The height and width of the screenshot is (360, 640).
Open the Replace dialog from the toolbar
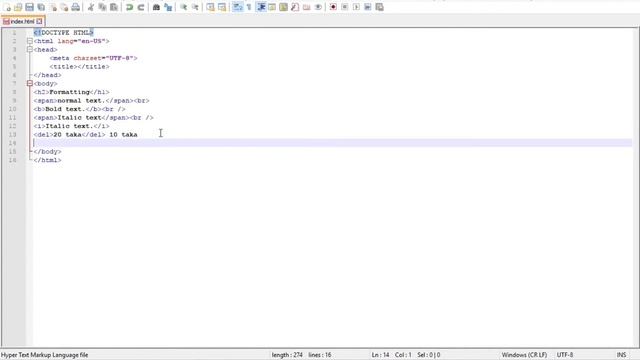pos(168,7)
